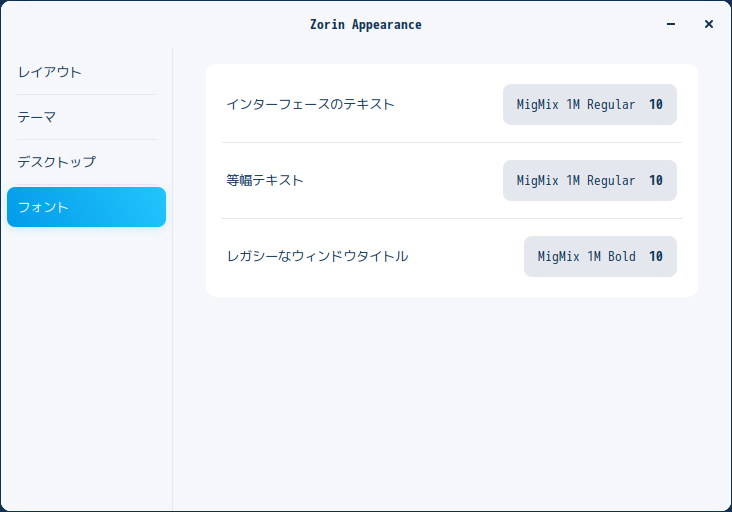Click MigMix 1M Bold font name
This screenshot has height=512, width=732.
[x=586, y=256]
